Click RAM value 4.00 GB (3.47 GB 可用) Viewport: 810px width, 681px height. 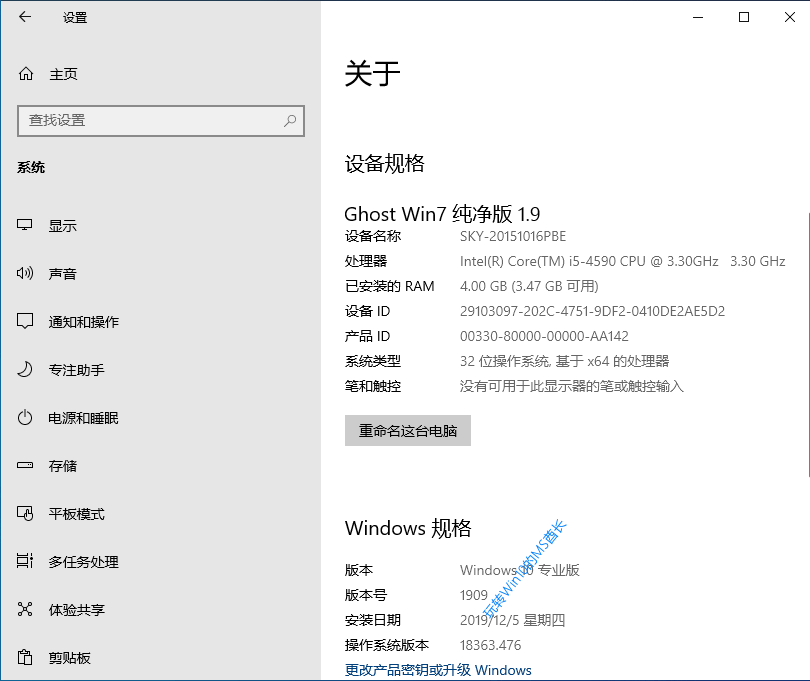pyautogui.click(x=529, y=286)
